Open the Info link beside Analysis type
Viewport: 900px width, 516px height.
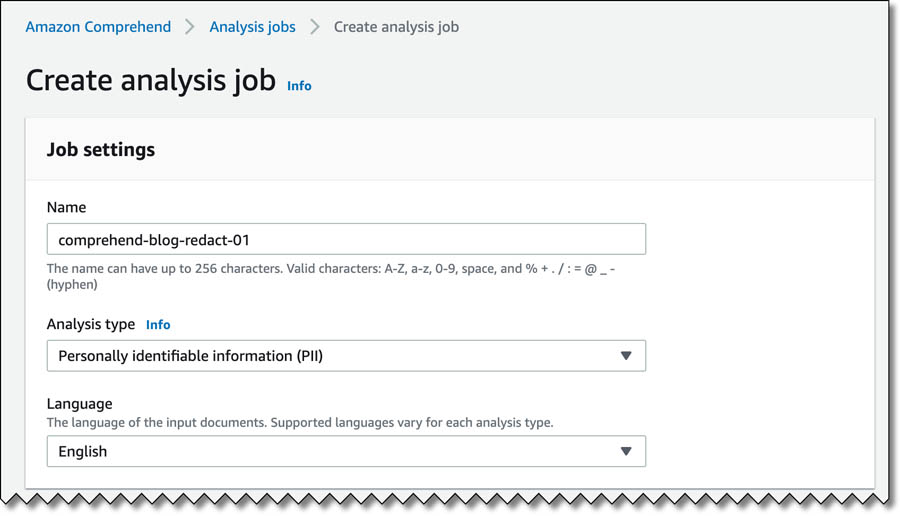click(158, 325)
